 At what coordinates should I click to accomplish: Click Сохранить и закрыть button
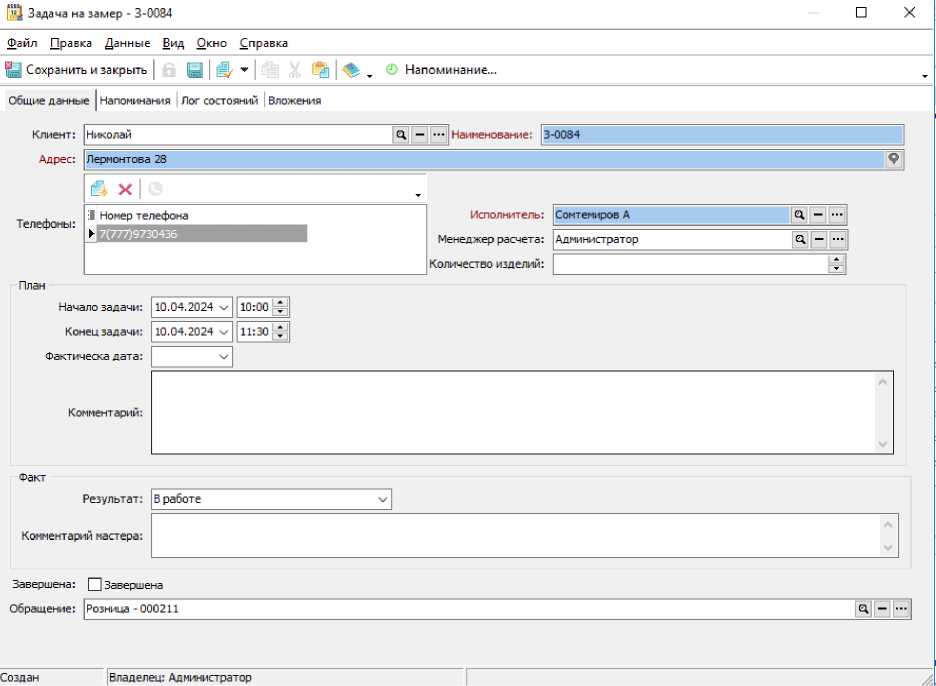[x=77, y=70]
